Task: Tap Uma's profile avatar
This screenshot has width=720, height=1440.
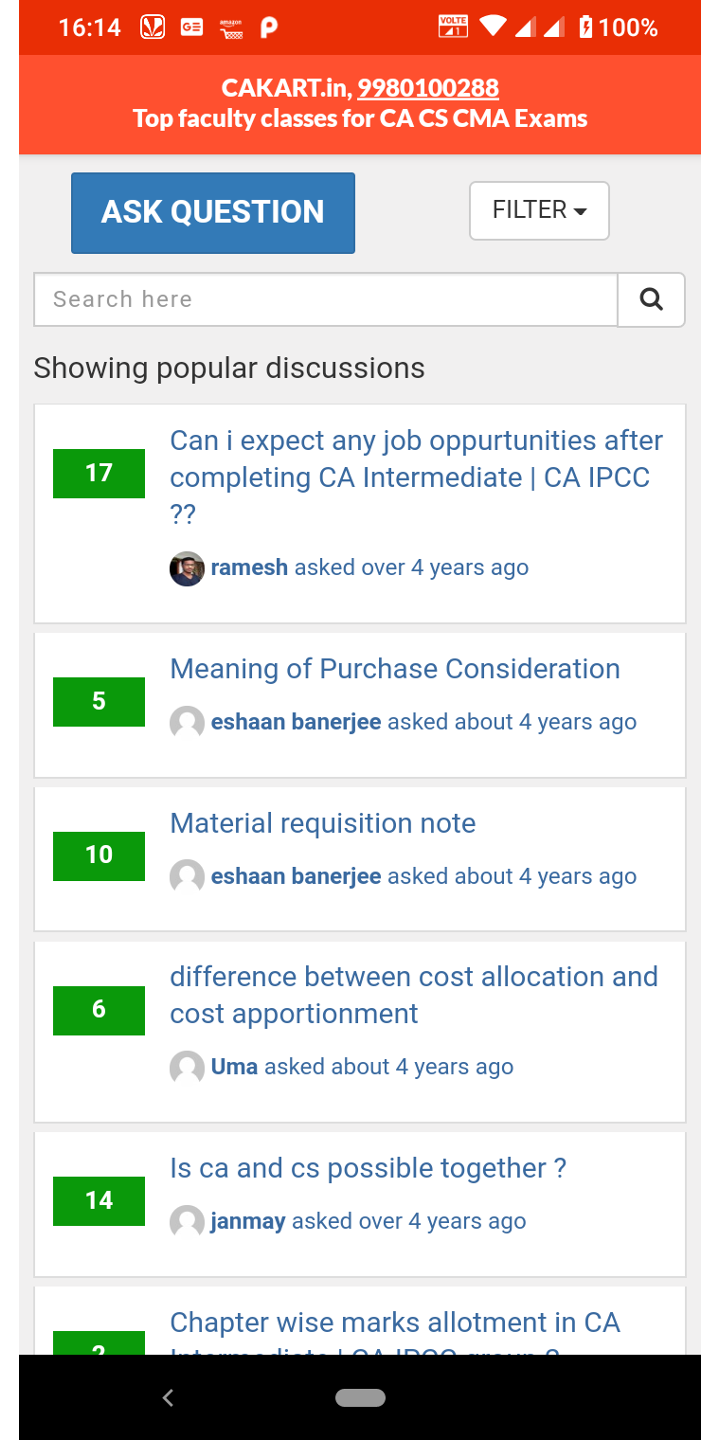Action: [187, 1067]
